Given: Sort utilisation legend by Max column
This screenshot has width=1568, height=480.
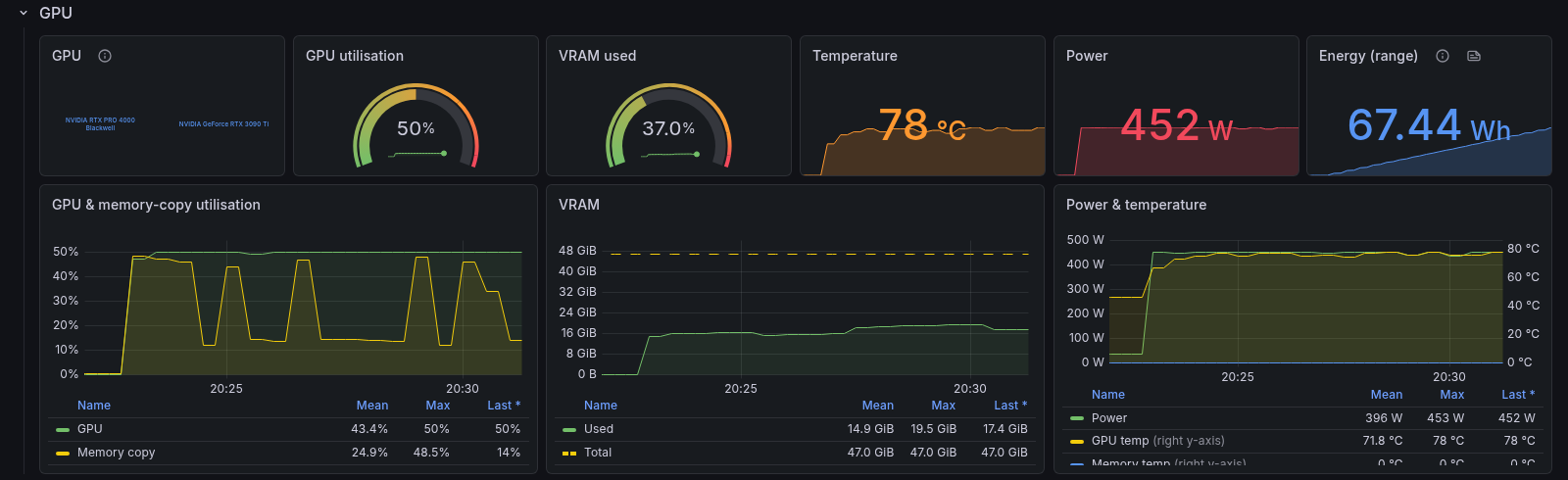Looking at the screenshot, I should coord(438,406).
